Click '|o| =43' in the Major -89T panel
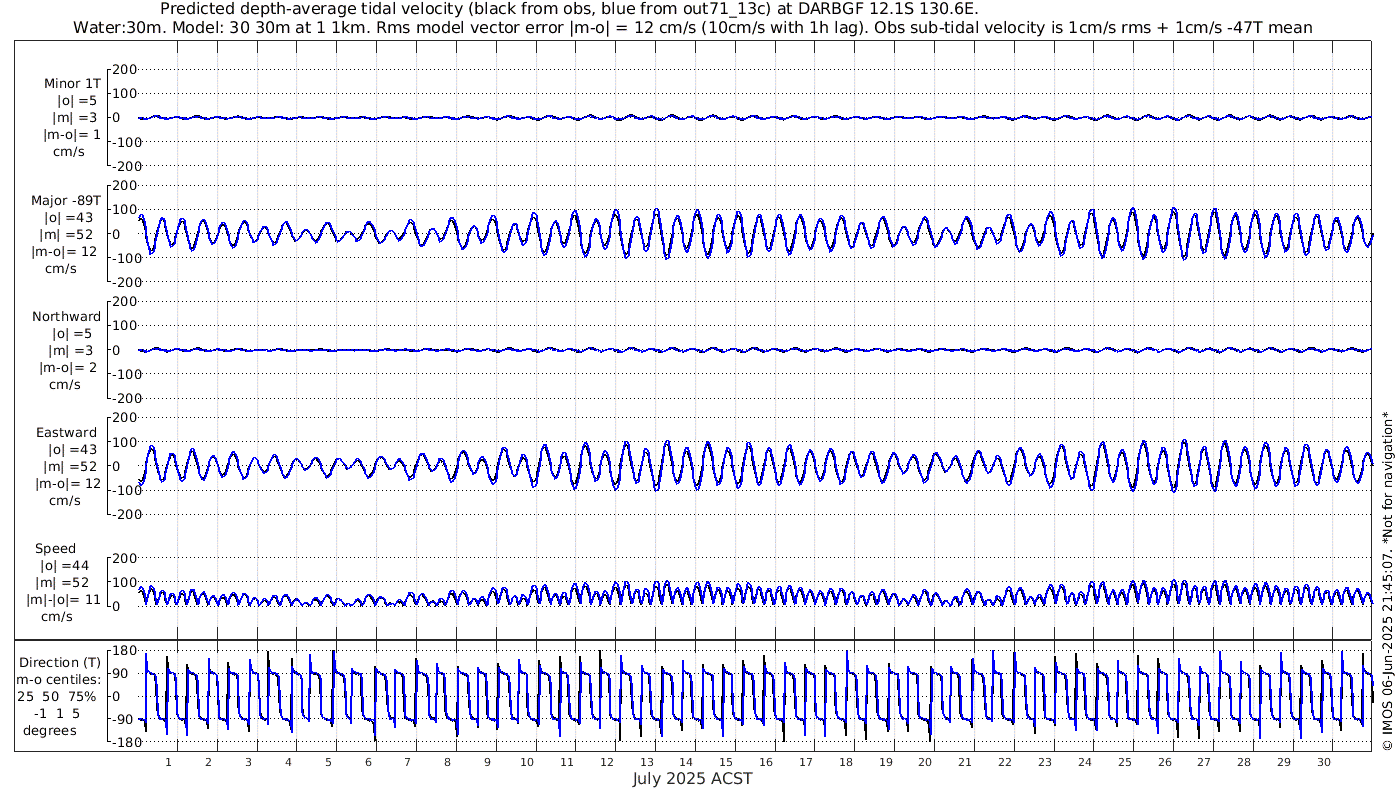Viewport: 1400px width, 800px height. click(x=68, y=217)
